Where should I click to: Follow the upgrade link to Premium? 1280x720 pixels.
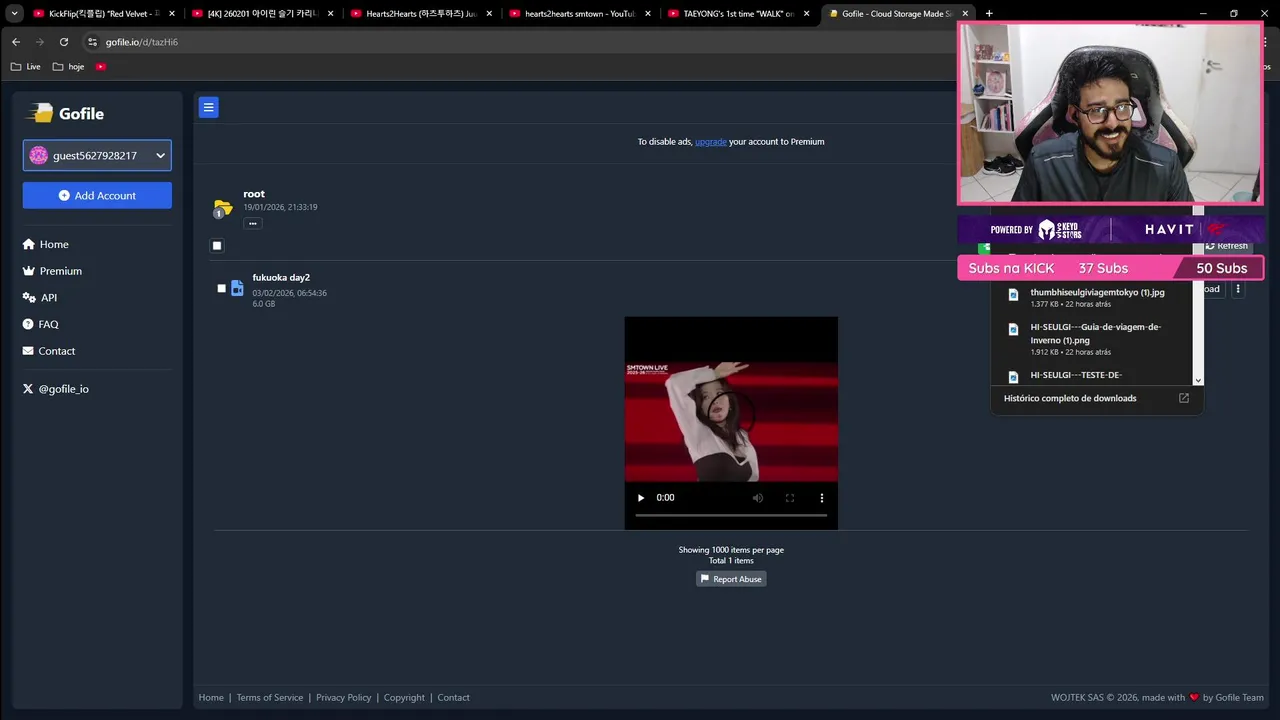coord(711,142)
